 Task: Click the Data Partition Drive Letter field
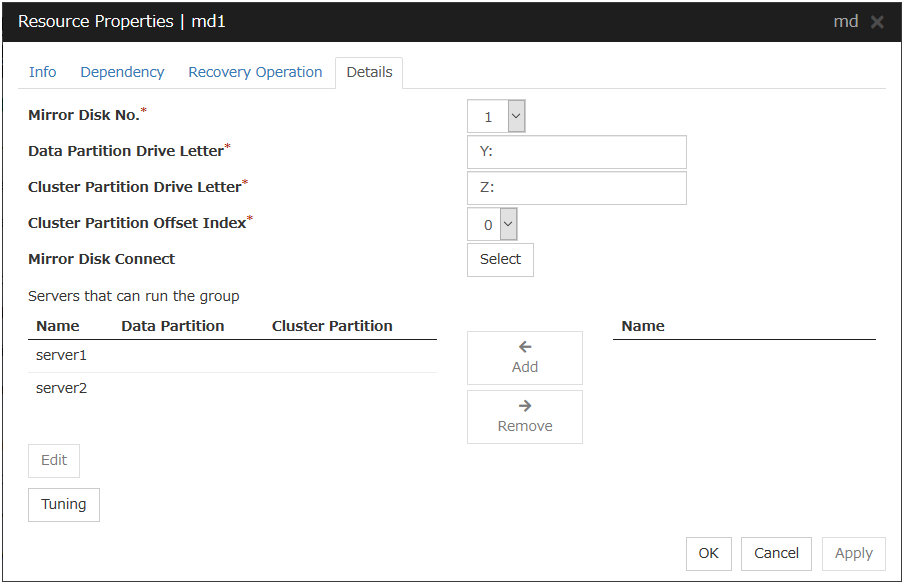pyautogui.click(x=576, y=152)
